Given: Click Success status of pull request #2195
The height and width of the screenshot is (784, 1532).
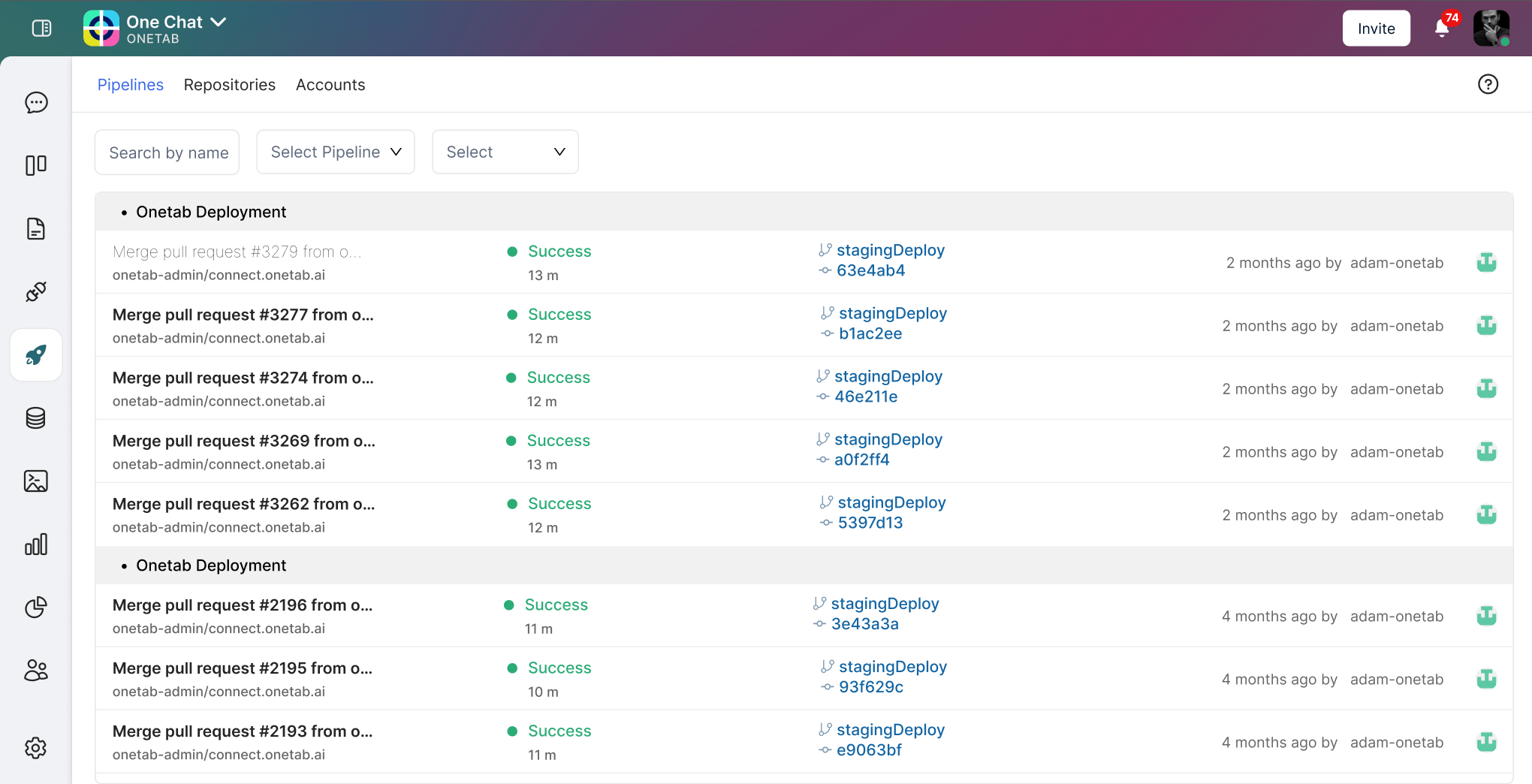Looking at the screenshot, I should [559, 668].
